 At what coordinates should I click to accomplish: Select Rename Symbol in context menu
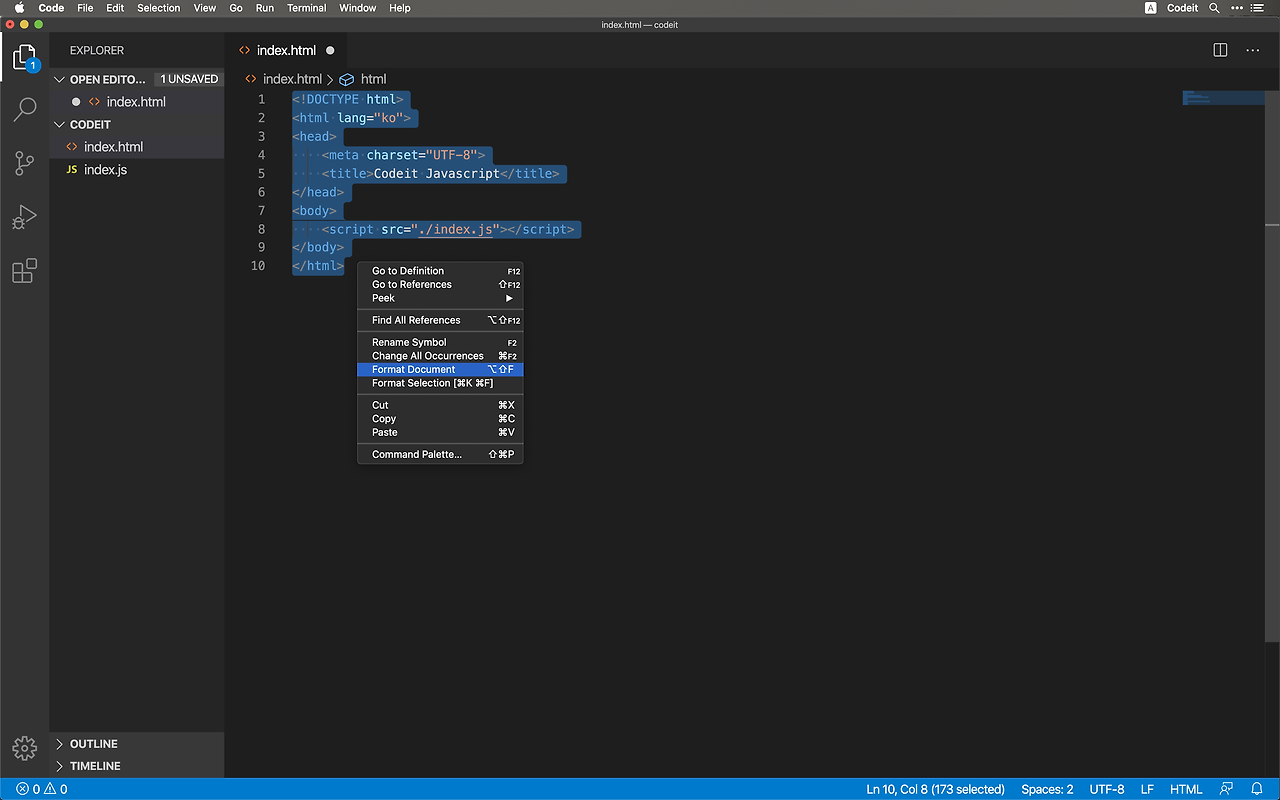[x=440, y=342]
